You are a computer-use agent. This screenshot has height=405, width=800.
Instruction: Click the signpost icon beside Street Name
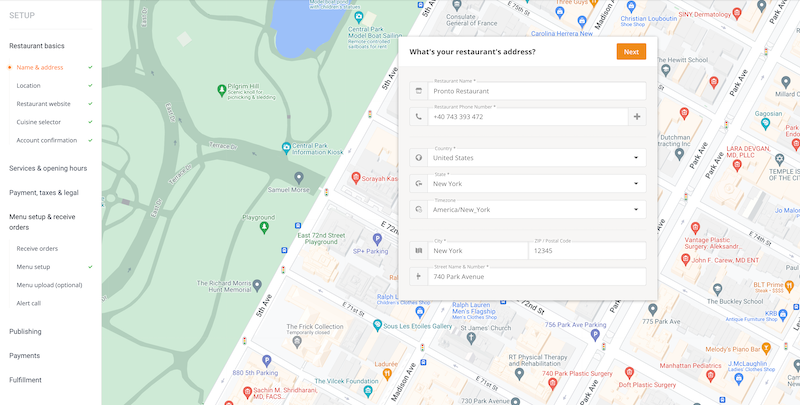[419, 276]
